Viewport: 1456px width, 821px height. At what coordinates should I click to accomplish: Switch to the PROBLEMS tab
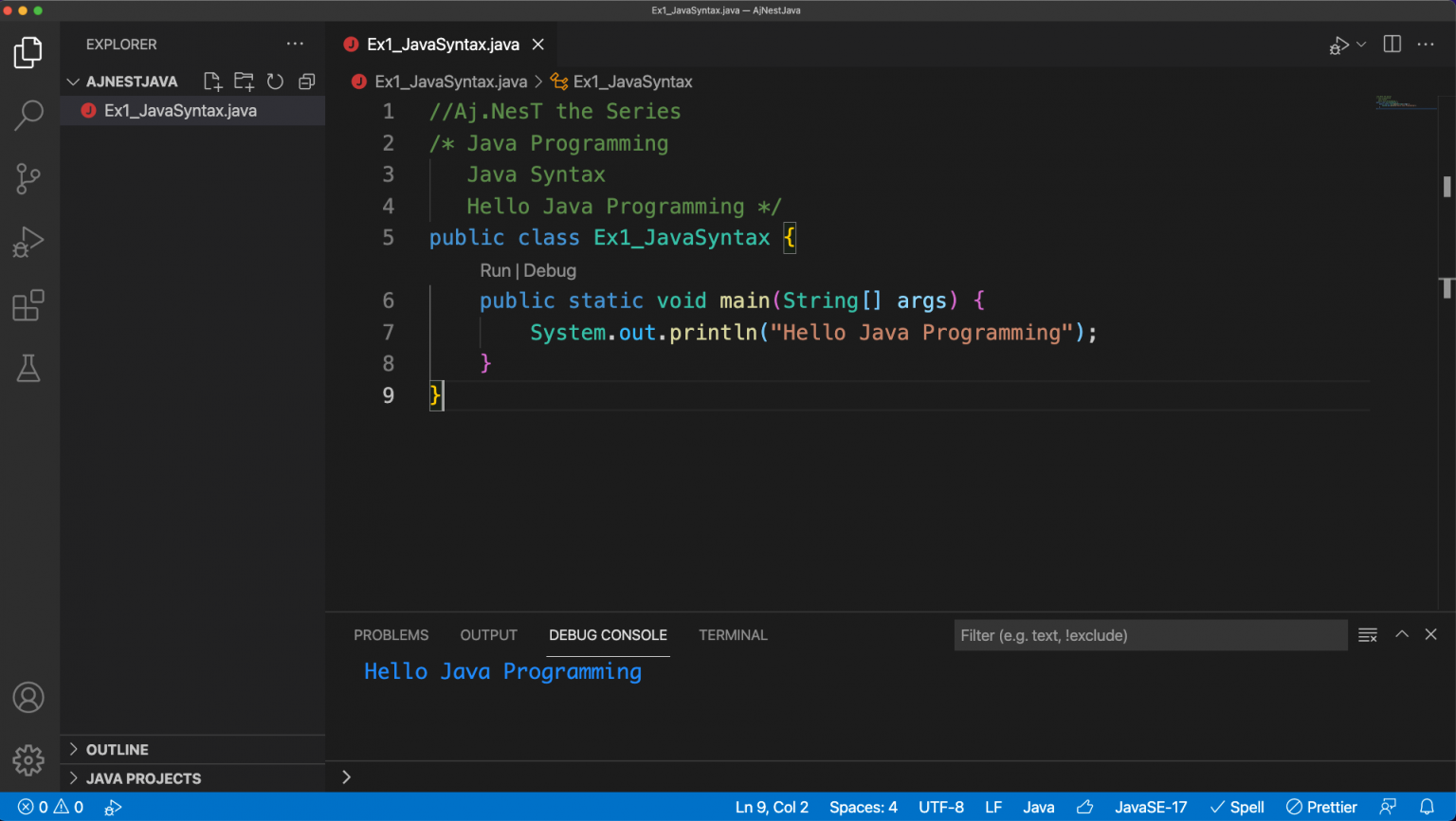tap(391, 635)
